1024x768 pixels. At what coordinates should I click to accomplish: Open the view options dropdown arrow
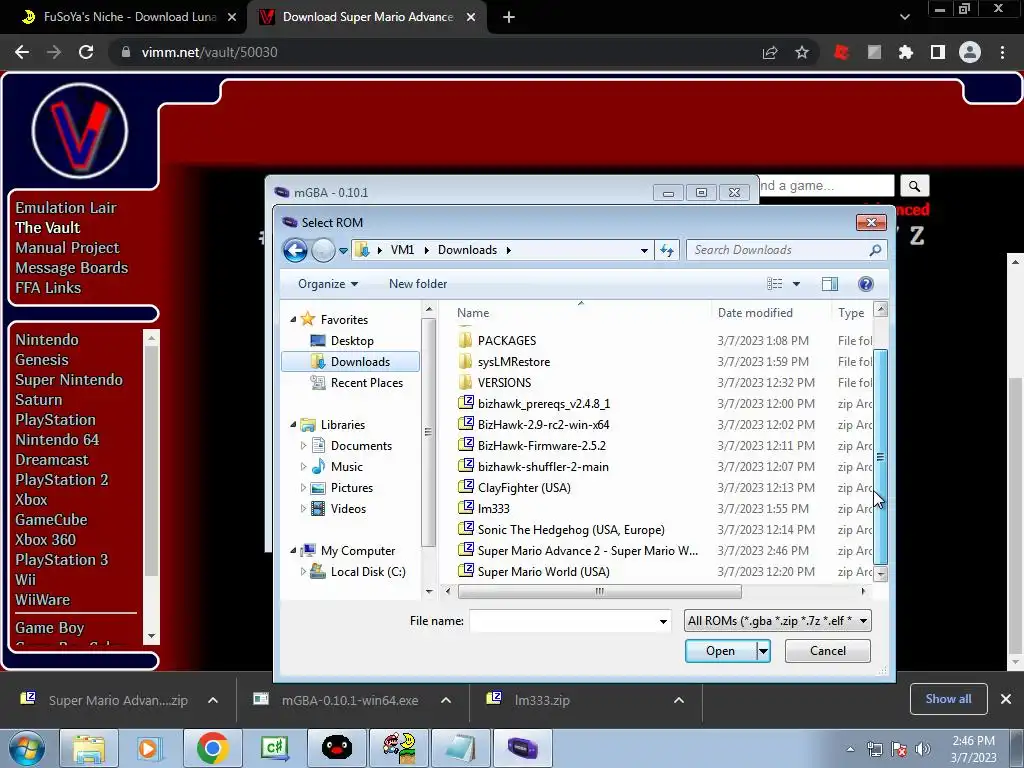click(796, 284)
